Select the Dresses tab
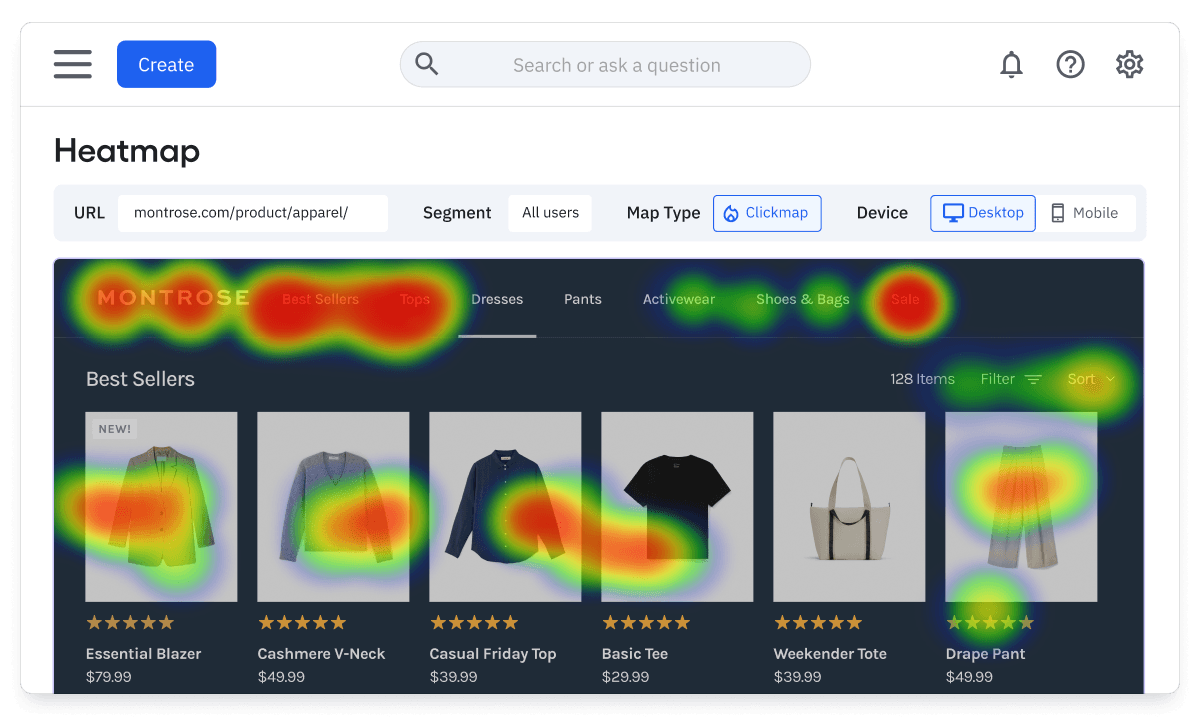The width and height of the screenshot is (1200, 720). [x=497, y=300]
